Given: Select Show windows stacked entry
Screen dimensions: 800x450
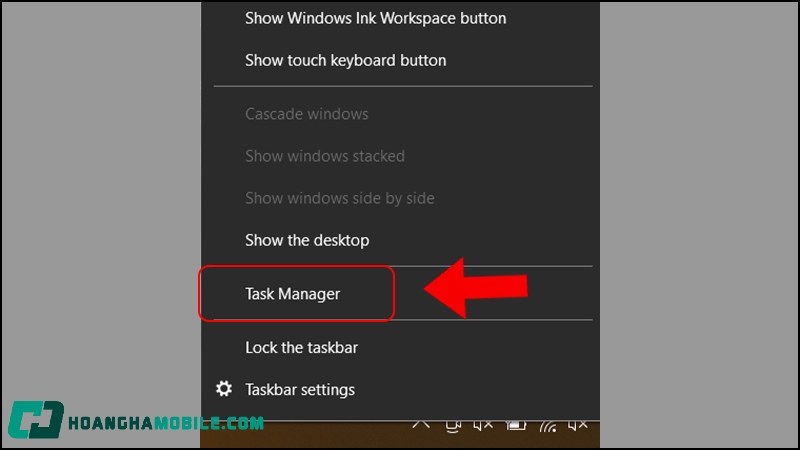Looking at the screenshot, I should (x=324, y=156).
